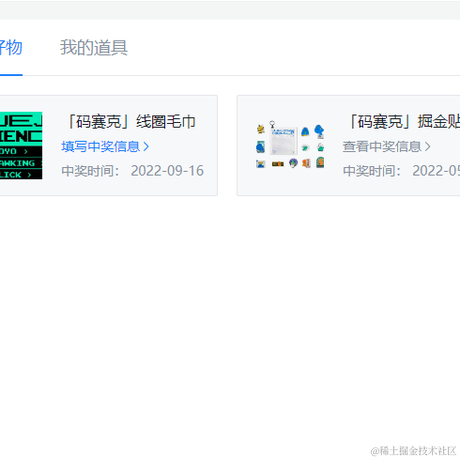Click the 2022-09-16 award date text
Screen dimensions: 460x460
pos(167,171)
